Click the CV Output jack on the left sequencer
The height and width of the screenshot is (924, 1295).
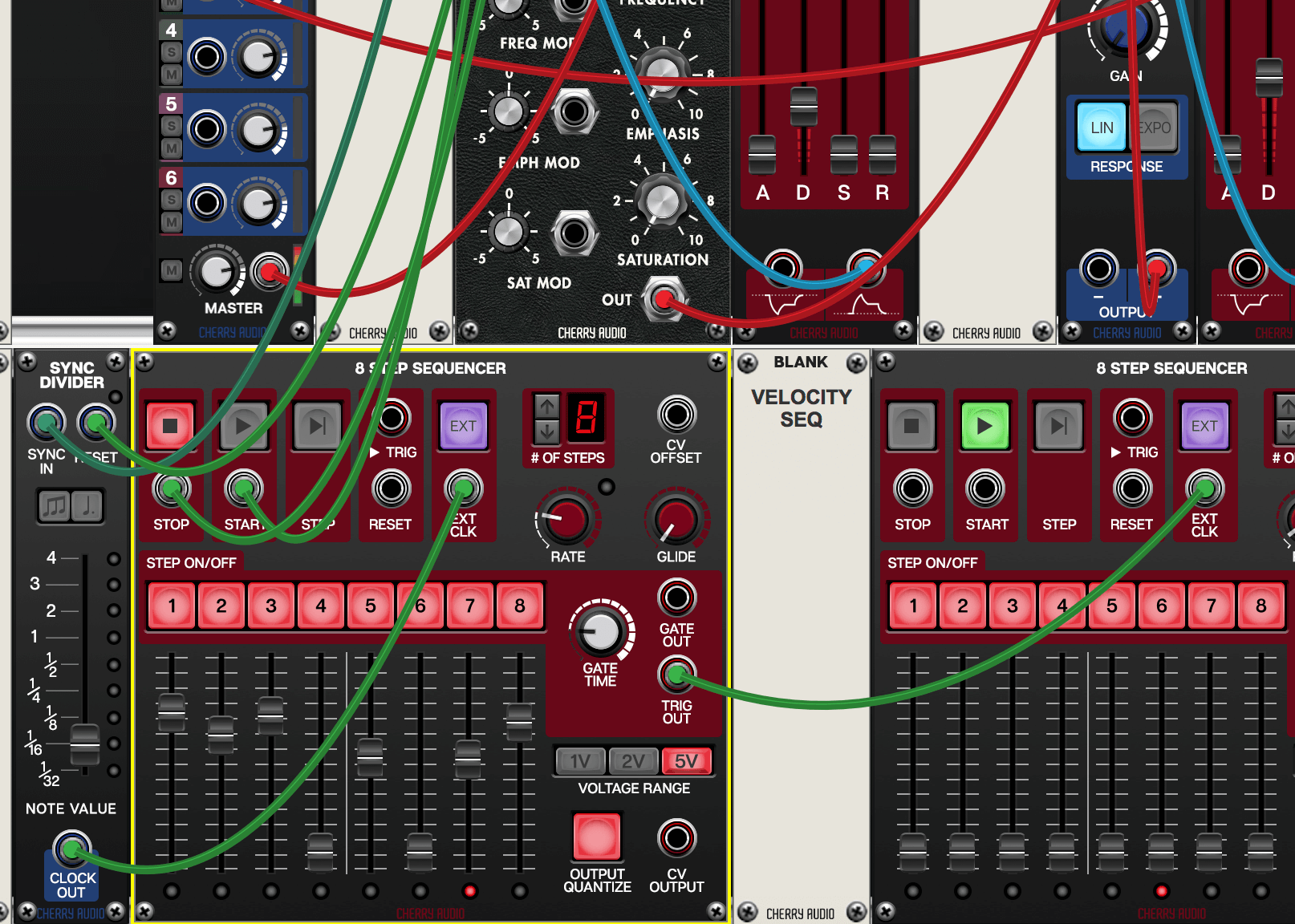(x=676, y=838)
